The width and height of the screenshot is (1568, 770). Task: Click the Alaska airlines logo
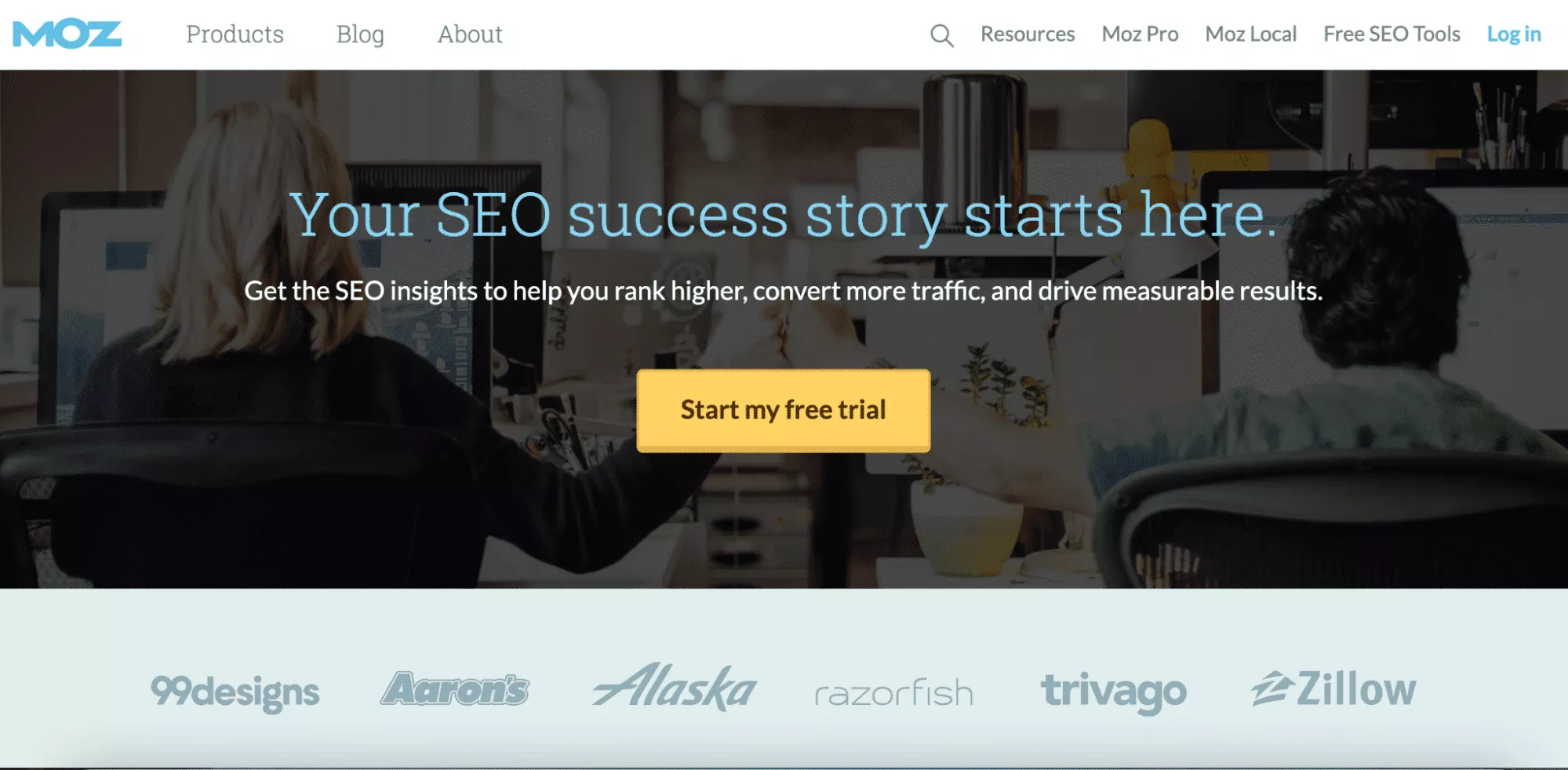point(675,688)
